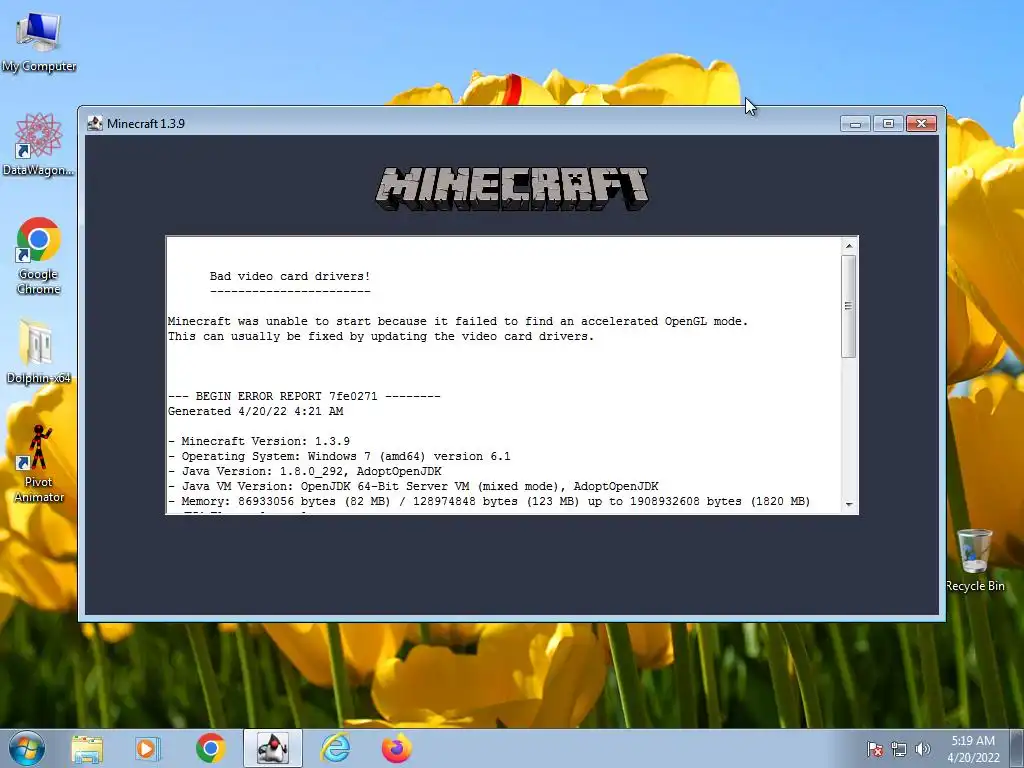Click the 'Memory: 86933056 bytes' line
1024x768 pixels.
coord(489,502)
